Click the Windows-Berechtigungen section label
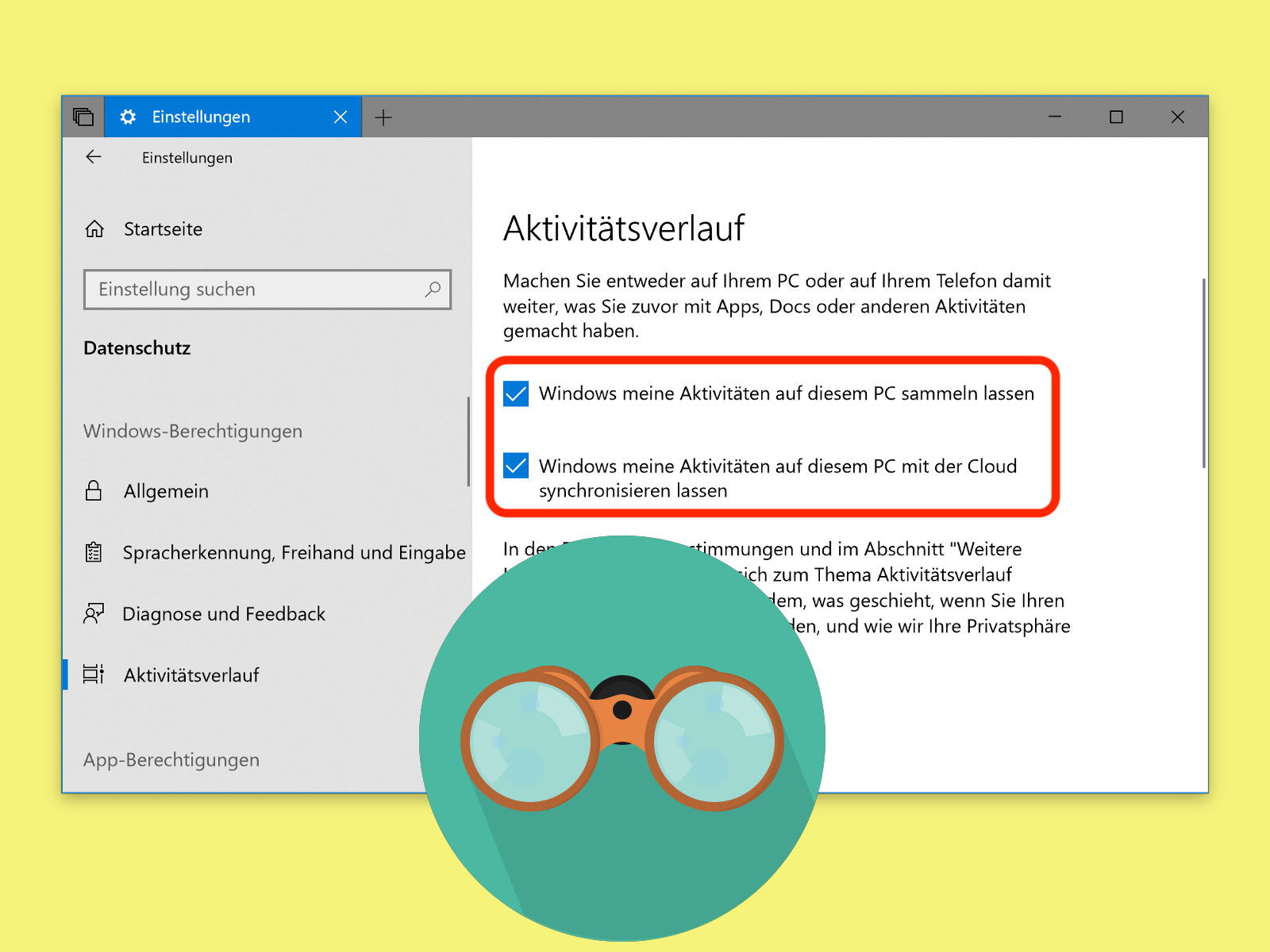Image resolution: width=1270 pixels, height=952 pixels. [x=193, y=431]
